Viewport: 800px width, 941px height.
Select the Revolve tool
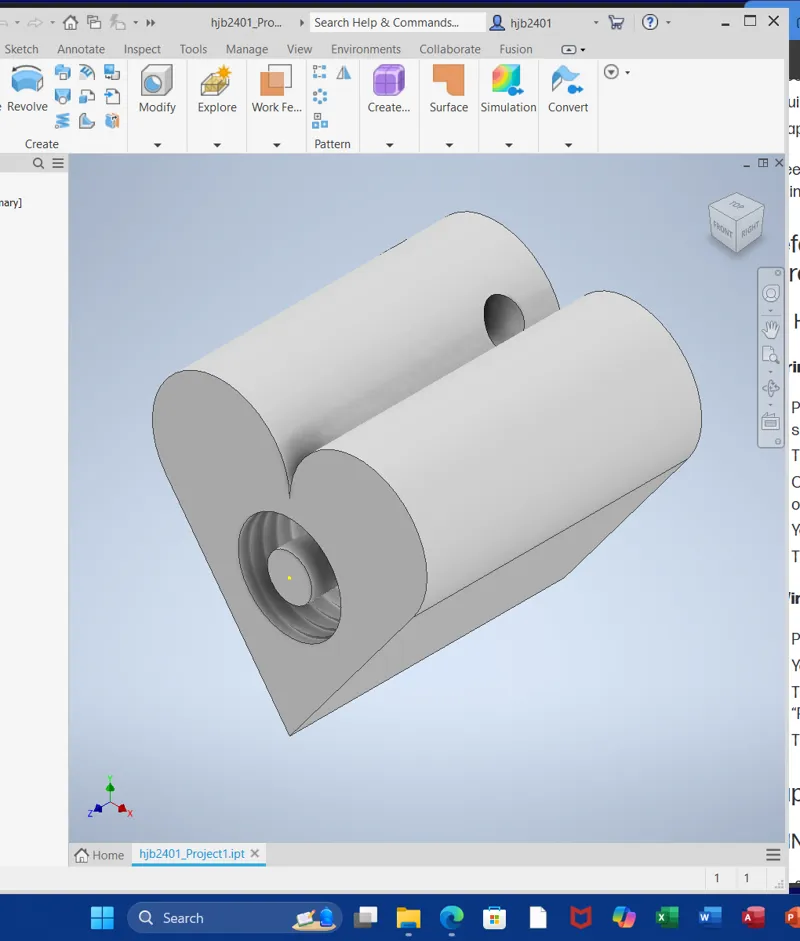pos(27,89)
